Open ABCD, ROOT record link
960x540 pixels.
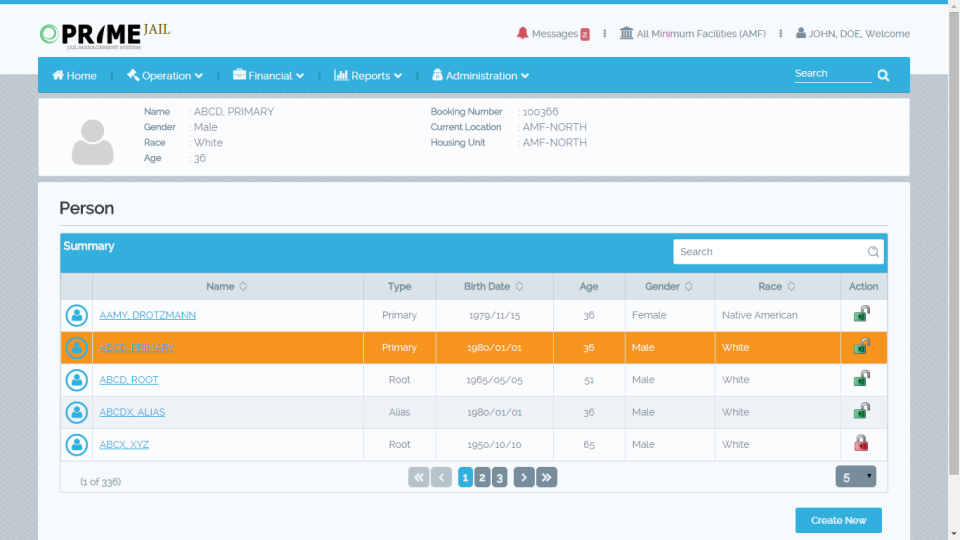129,380
